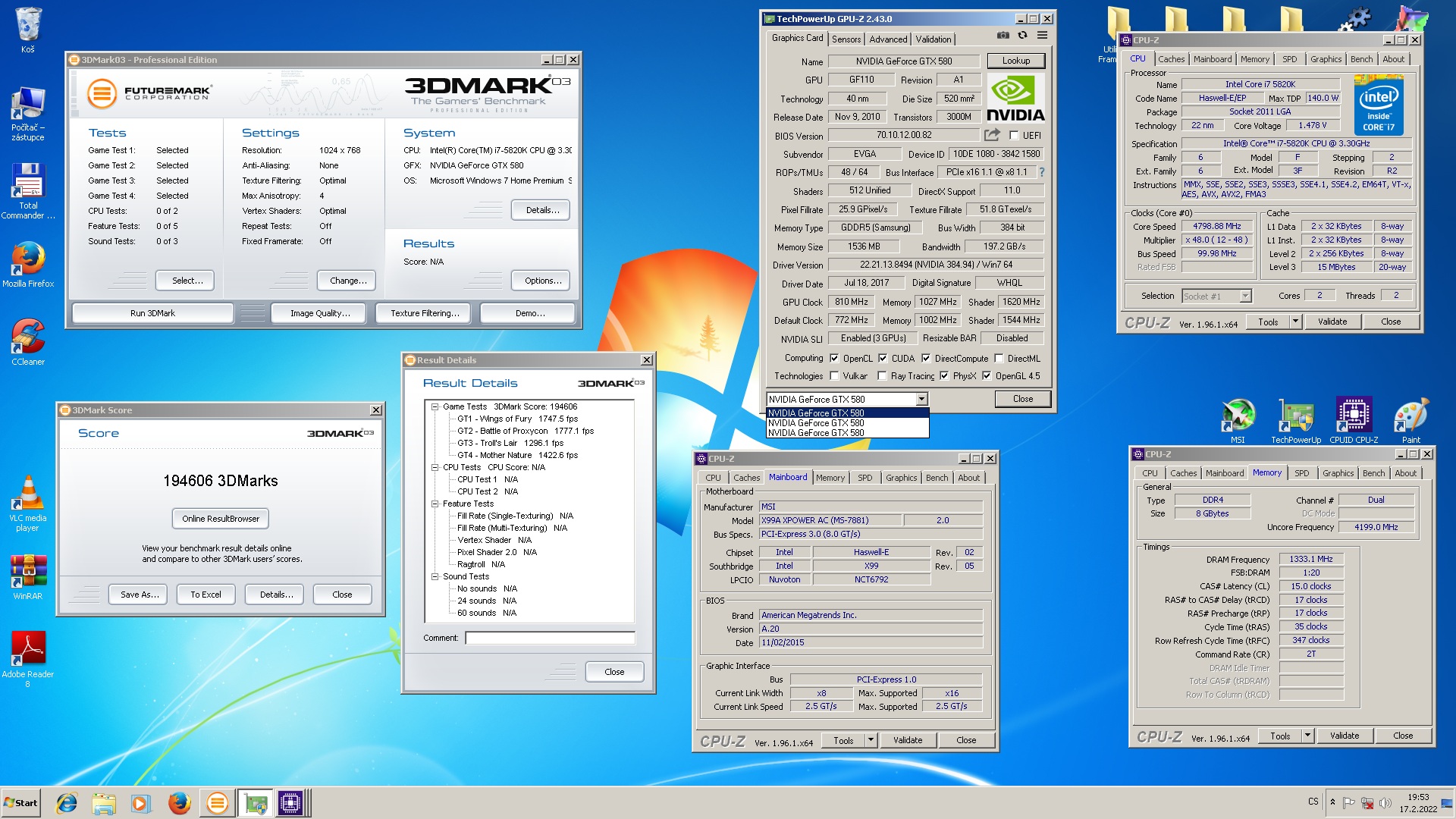Toggle PhysX checkbox
Screen dimensions: 1456x819
[x=944, y=376]
